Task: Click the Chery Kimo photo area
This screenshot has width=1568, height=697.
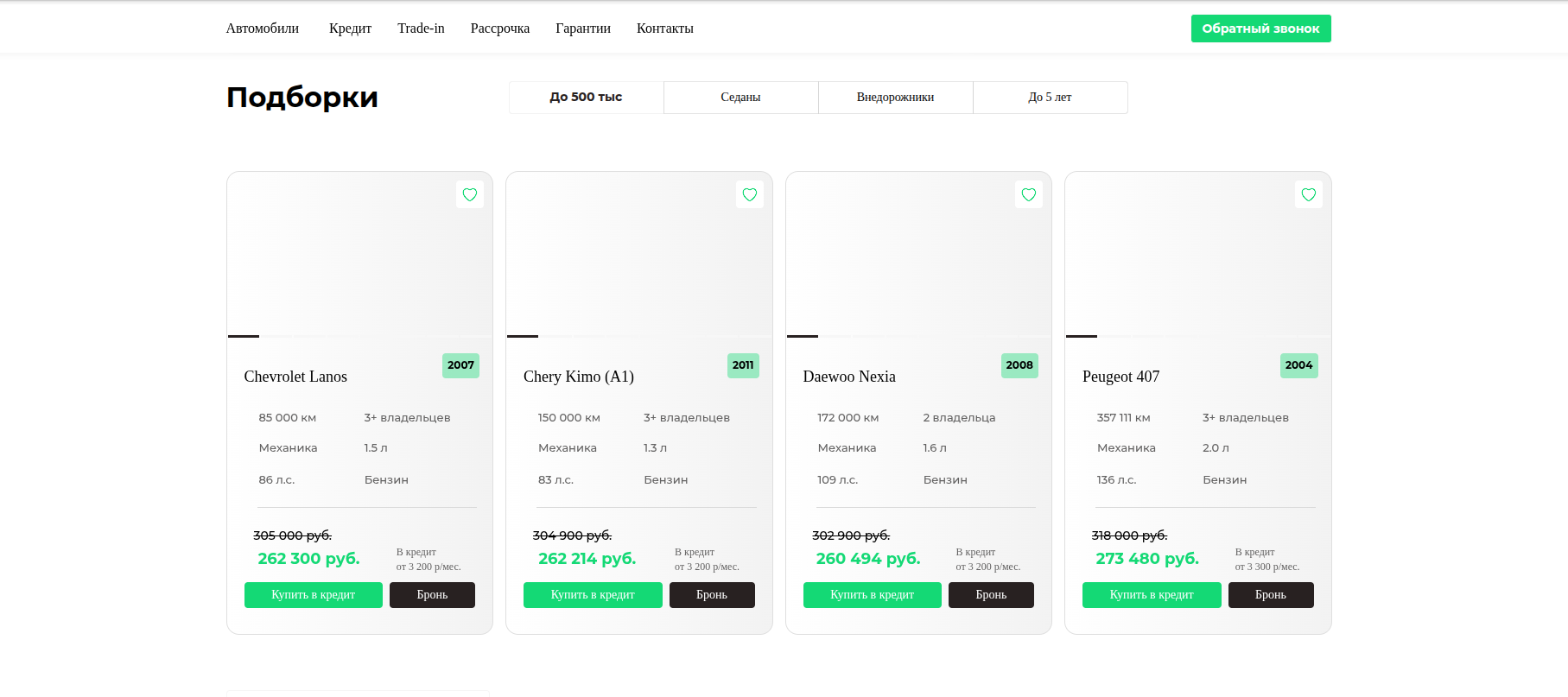Action: click(639, 255)
